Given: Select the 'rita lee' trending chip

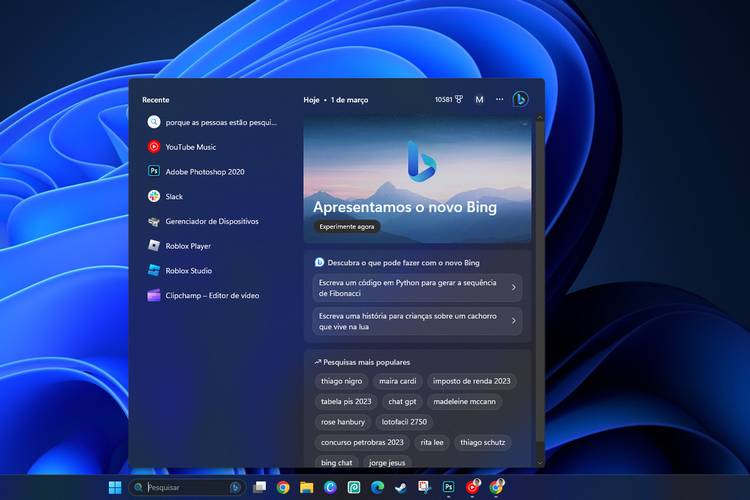Looking at the screenshot, I should pyautogui.click(x=432, y=443).
